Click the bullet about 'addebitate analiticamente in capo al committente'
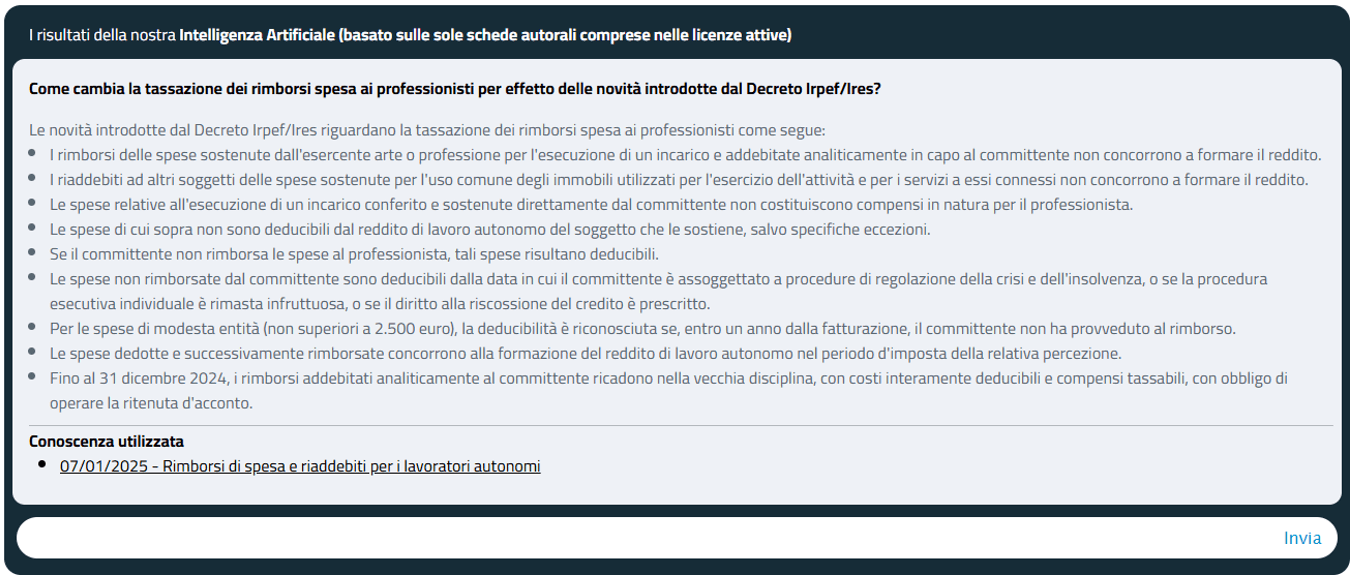Image resolution: width=1352 pixels, height=576 pixels. pos(685,155)
